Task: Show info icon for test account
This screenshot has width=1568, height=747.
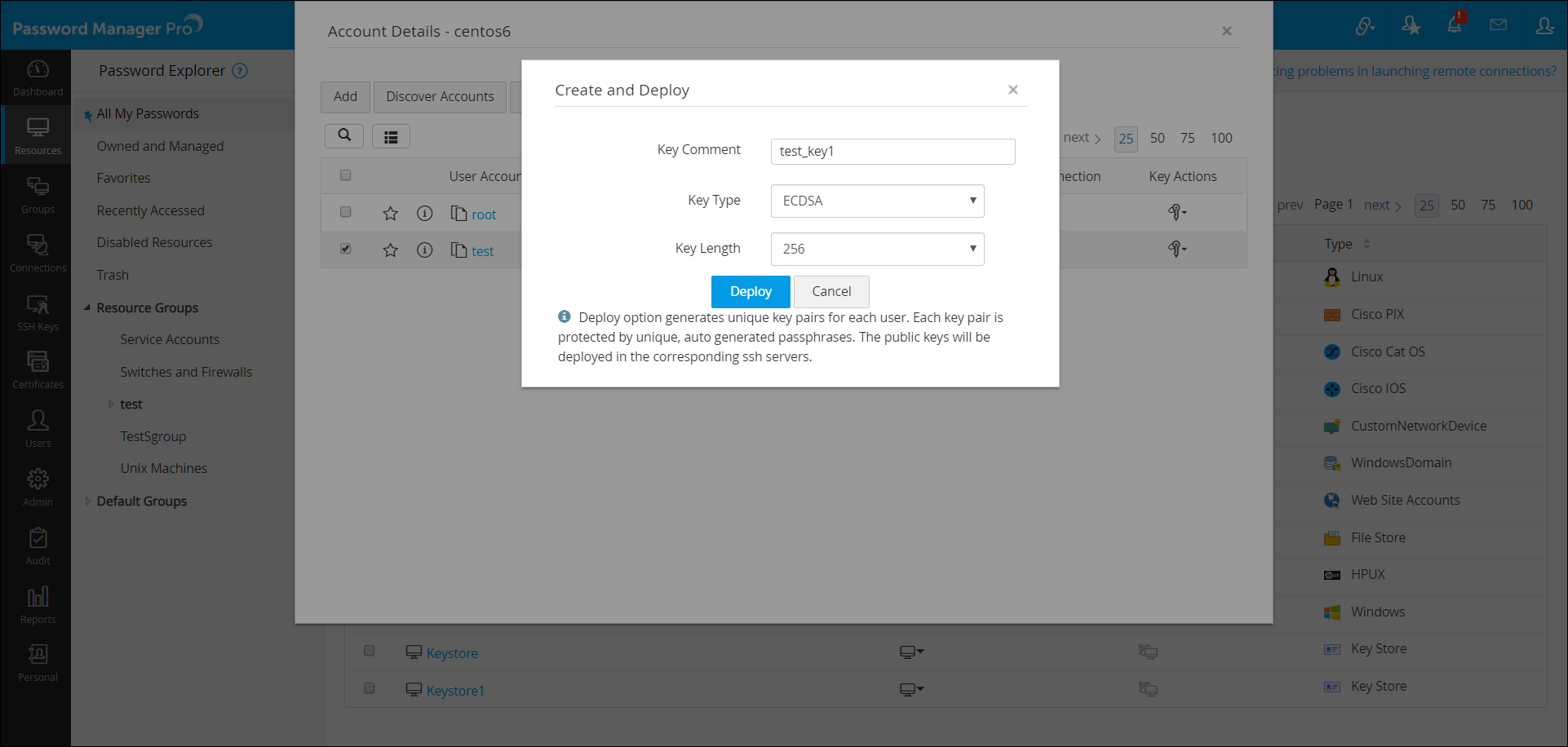Action: click(424, 250)
